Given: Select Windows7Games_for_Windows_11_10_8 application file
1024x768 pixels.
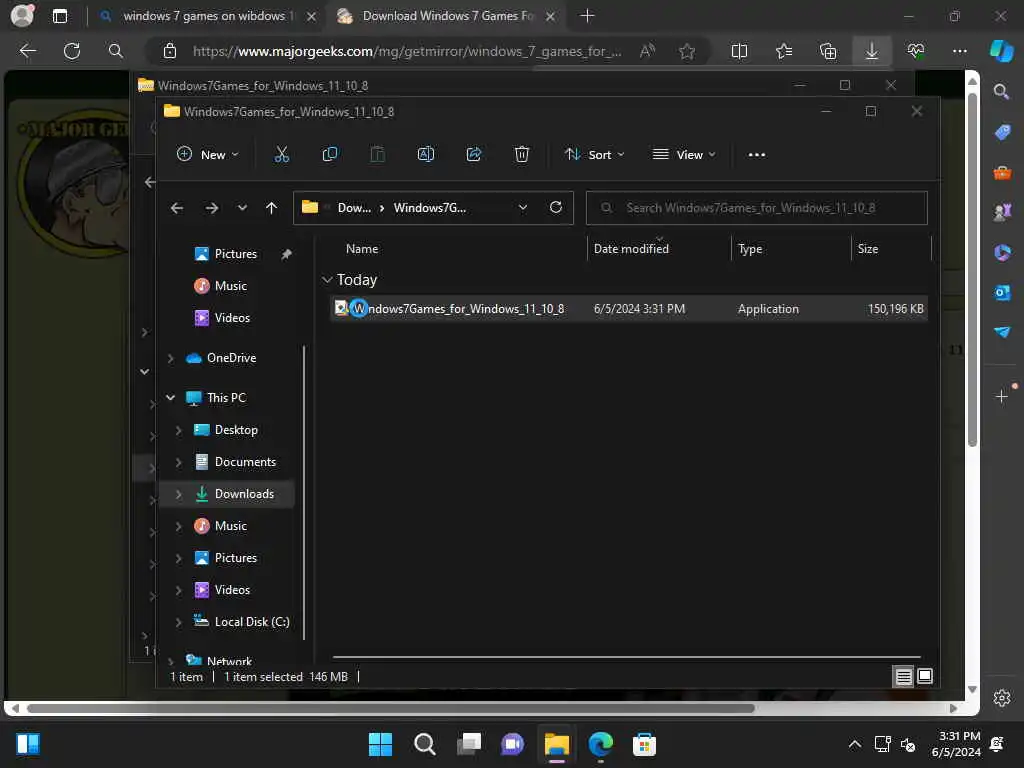Looking at the screenshot, I should click(x=630, y=308).
